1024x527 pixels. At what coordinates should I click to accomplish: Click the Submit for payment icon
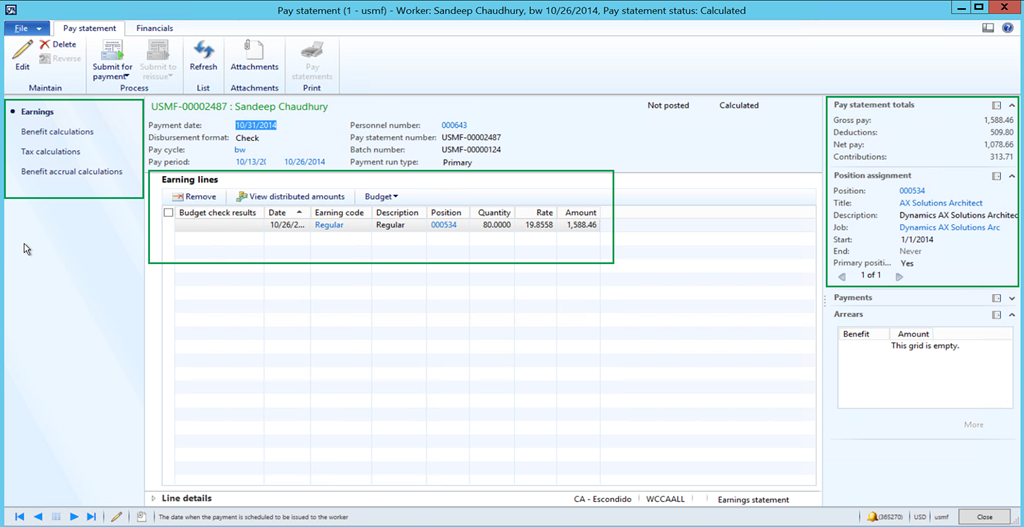coord(112,51)
